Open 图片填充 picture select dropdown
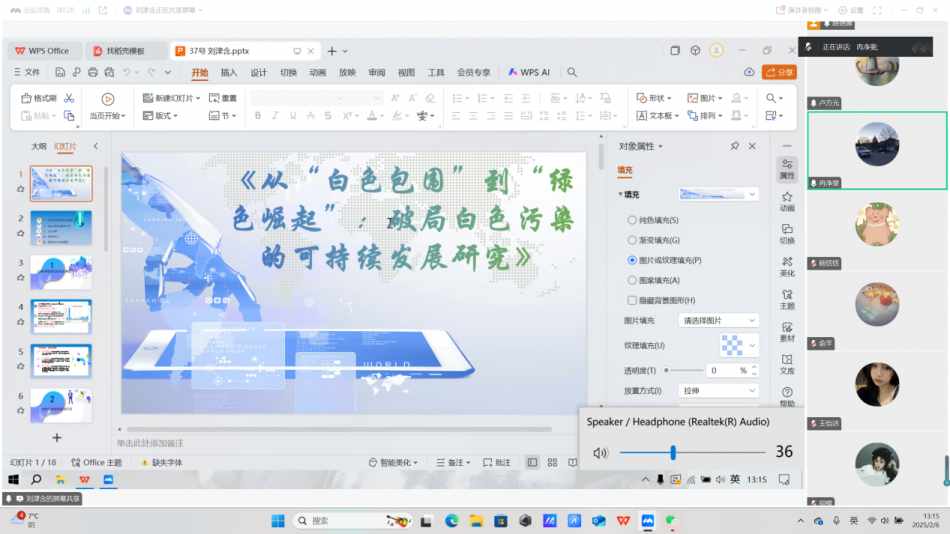The image size is (950, 534). (718, 320)
